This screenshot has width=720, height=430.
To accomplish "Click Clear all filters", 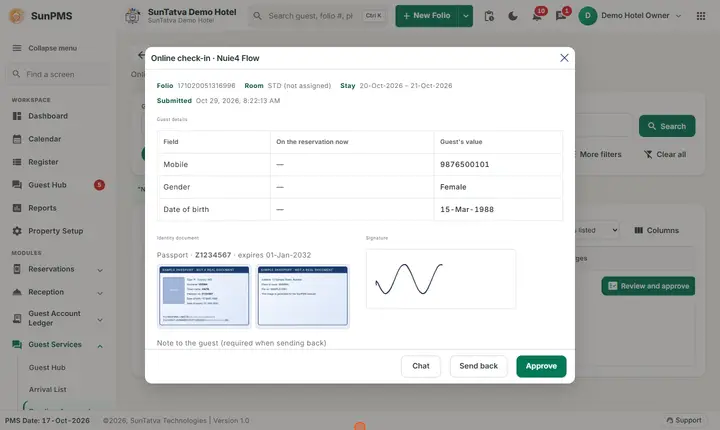I will (x=665, y=154).
